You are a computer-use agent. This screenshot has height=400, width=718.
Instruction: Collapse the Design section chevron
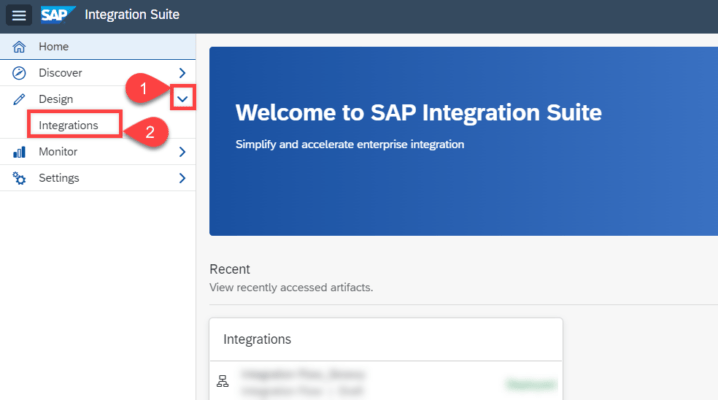tap(182, 99)
